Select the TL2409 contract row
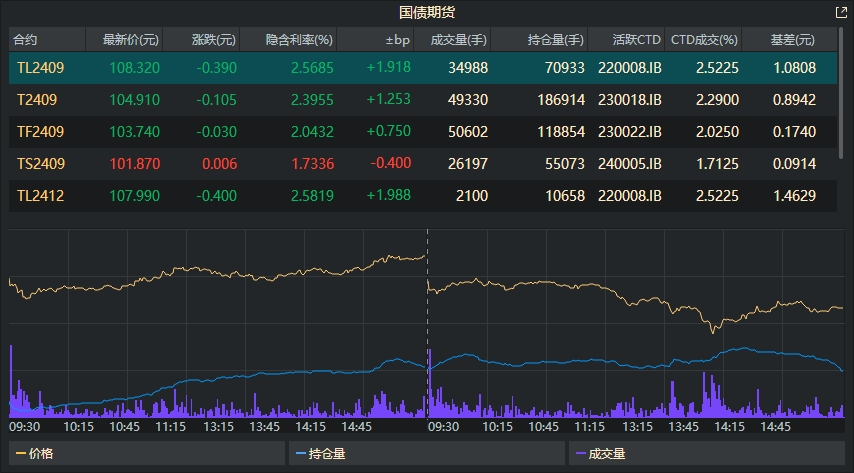Image resolution: width=854 pixels, height=473 pixels. click(x=38, y=68)
